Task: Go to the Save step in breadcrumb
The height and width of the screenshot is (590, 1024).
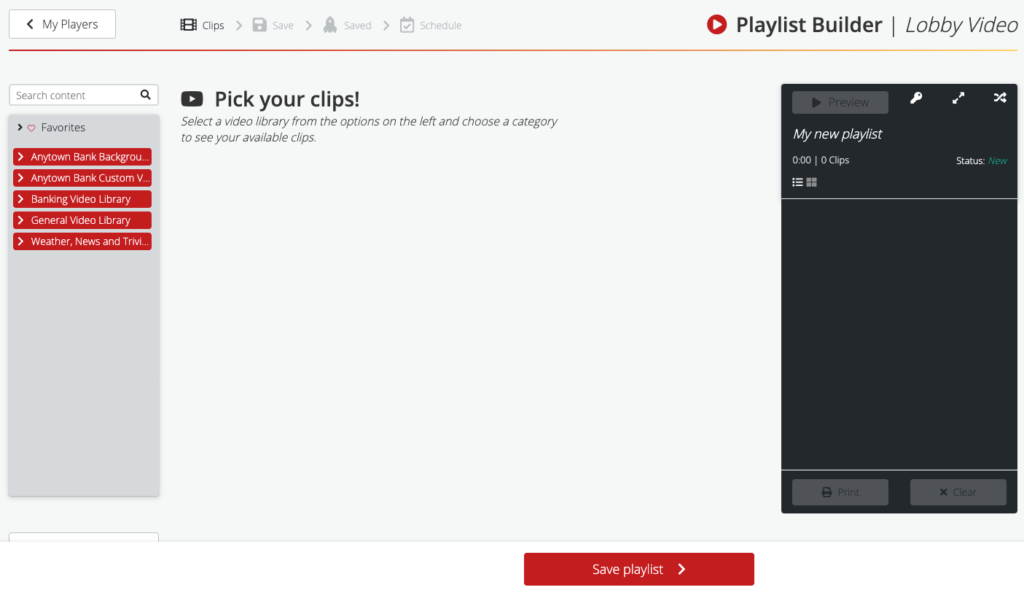Action: coord(273,25)
